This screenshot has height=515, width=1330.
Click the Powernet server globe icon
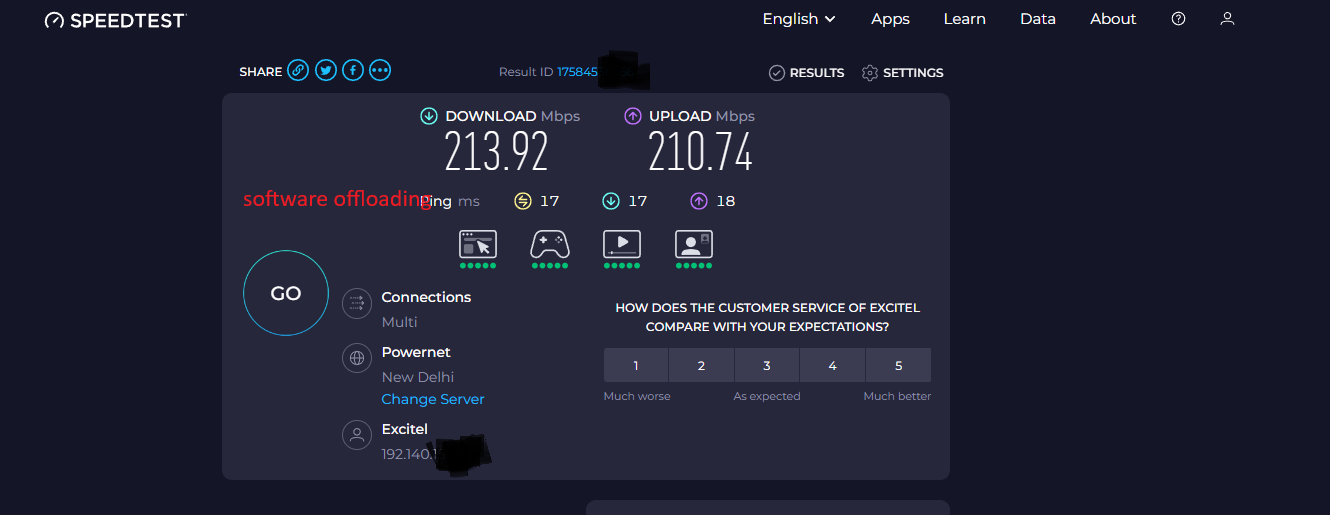click(x=357, y=358)
